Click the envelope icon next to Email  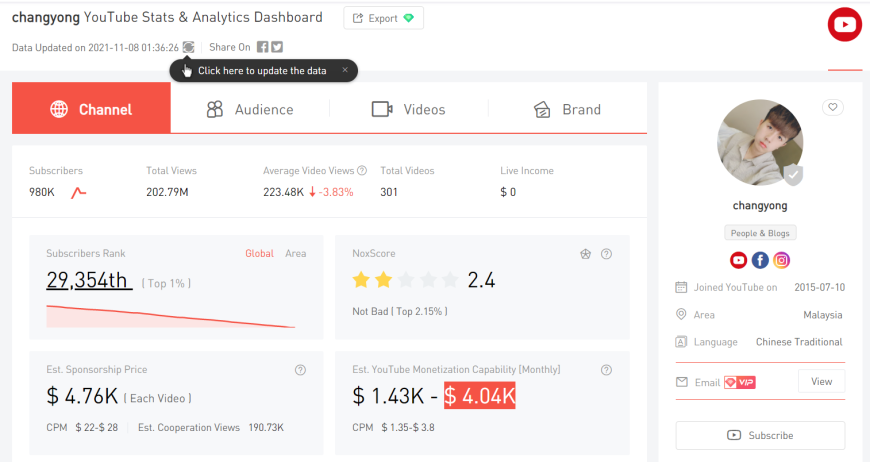682,382
